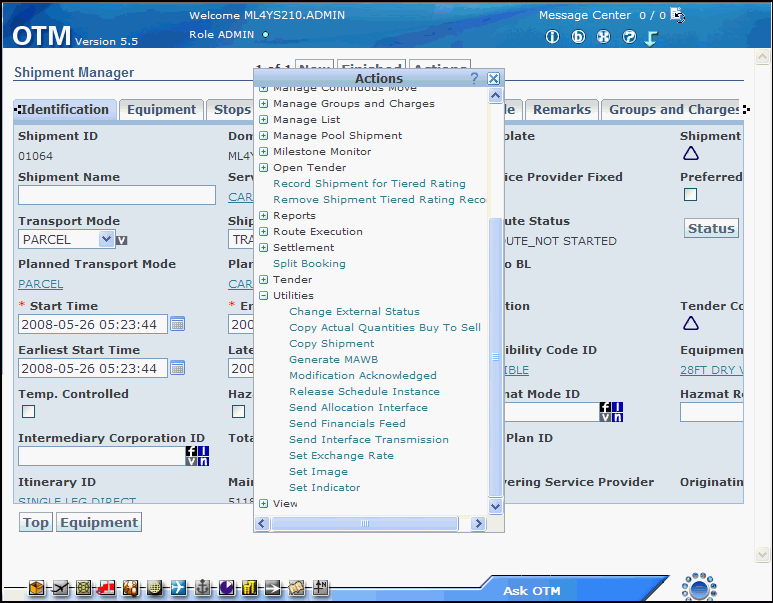Open the Transport Mode PARCEL dropdown
This screenshot has width=773, height=603.
click(67, 240)
